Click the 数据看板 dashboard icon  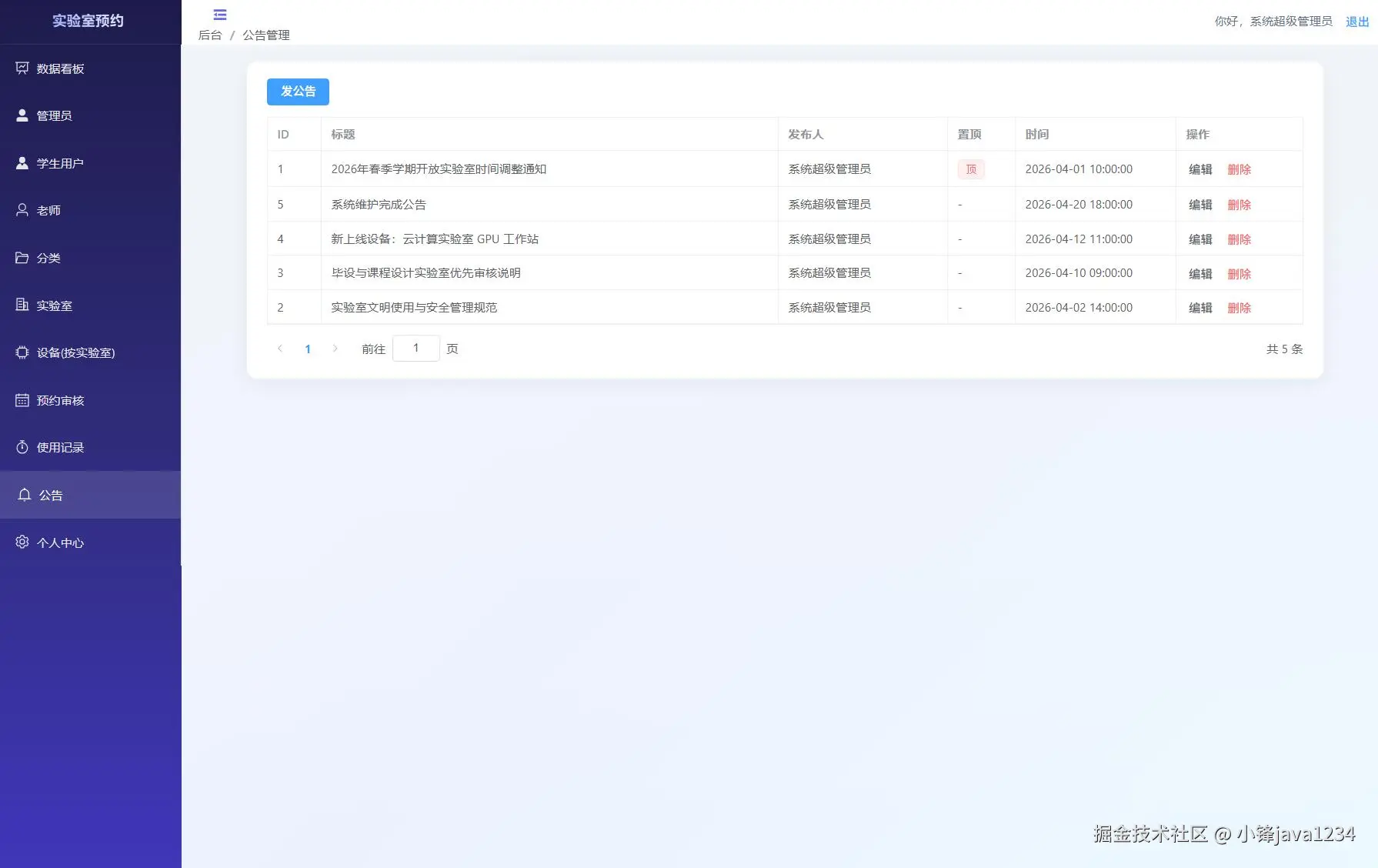[22, 68]
